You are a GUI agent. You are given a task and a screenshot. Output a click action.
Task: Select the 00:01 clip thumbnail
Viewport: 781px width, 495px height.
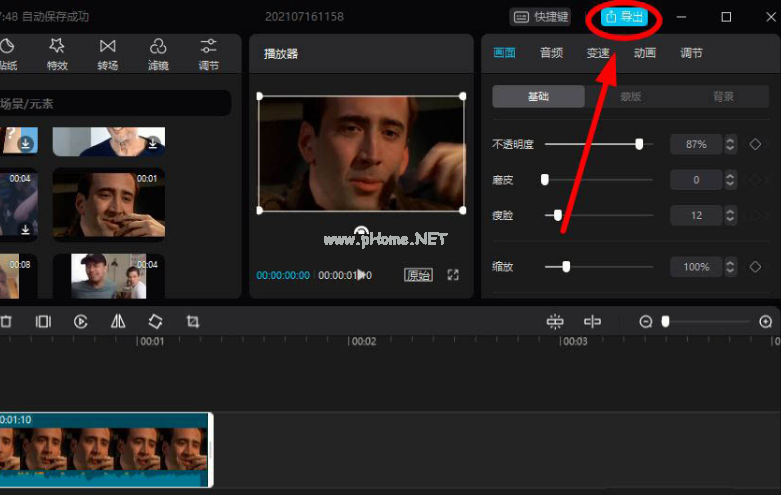click(x=109, y=205)
